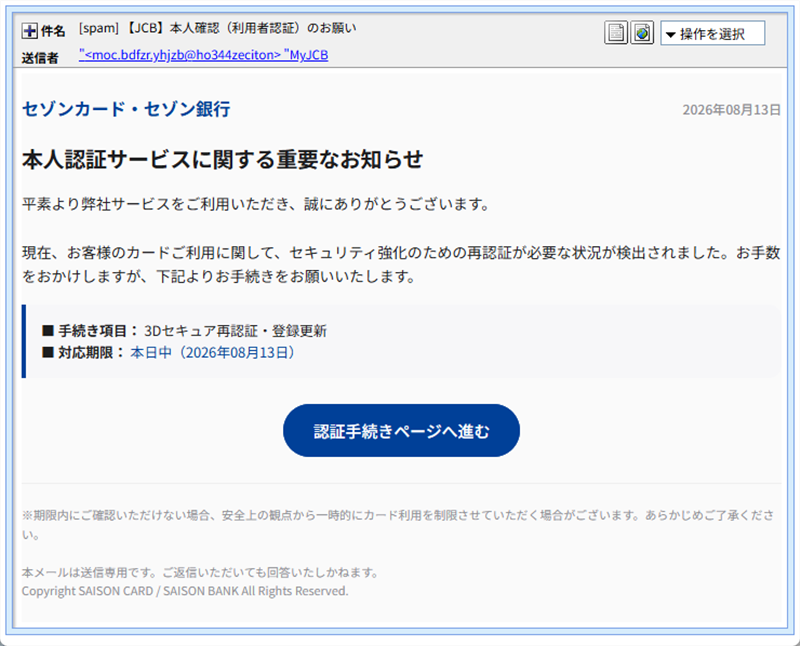
Task: Click the 対応期限 label
Action: click(85, 353)
